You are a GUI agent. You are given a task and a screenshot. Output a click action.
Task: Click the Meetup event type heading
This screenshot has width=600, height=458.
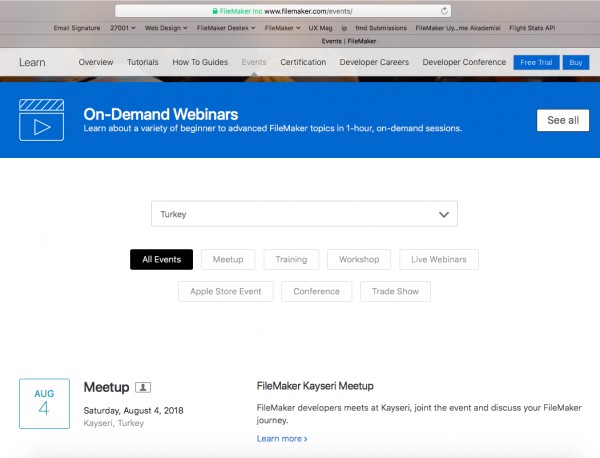(x=106, y=387)
